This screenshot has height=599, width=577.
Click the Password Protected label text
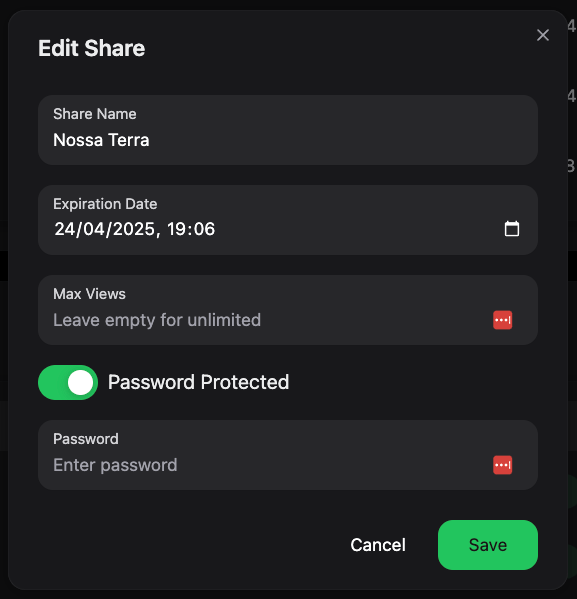198,382
